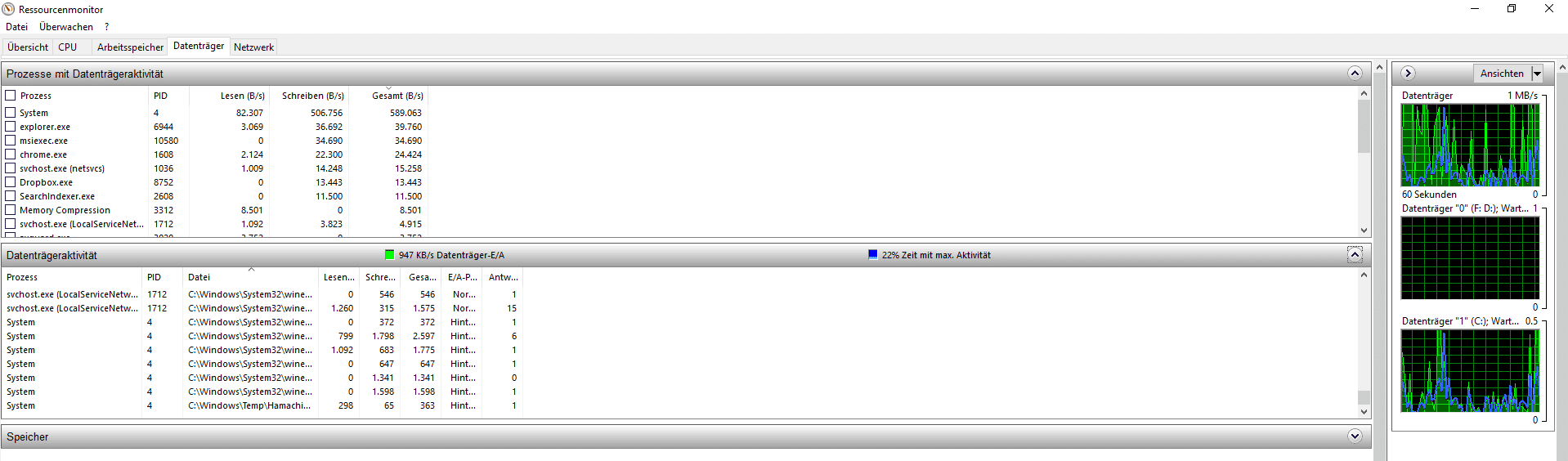This screenshot has height=461, width=1568.
Task: Open the Netzwerk tab
Action: coord(253,47)
